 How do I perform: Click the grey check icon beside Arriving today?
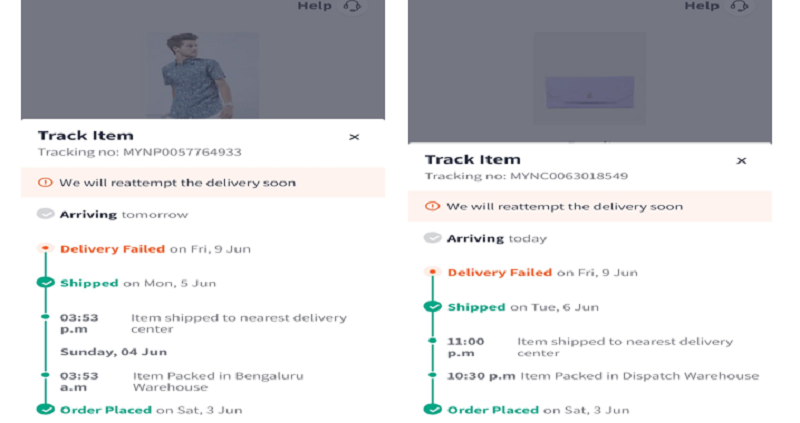coord(433,238)
